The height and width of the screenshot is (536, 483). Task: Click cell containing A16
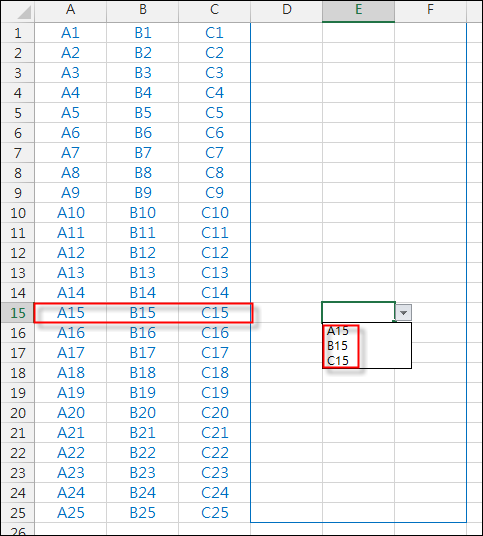(x=70, y=333)
